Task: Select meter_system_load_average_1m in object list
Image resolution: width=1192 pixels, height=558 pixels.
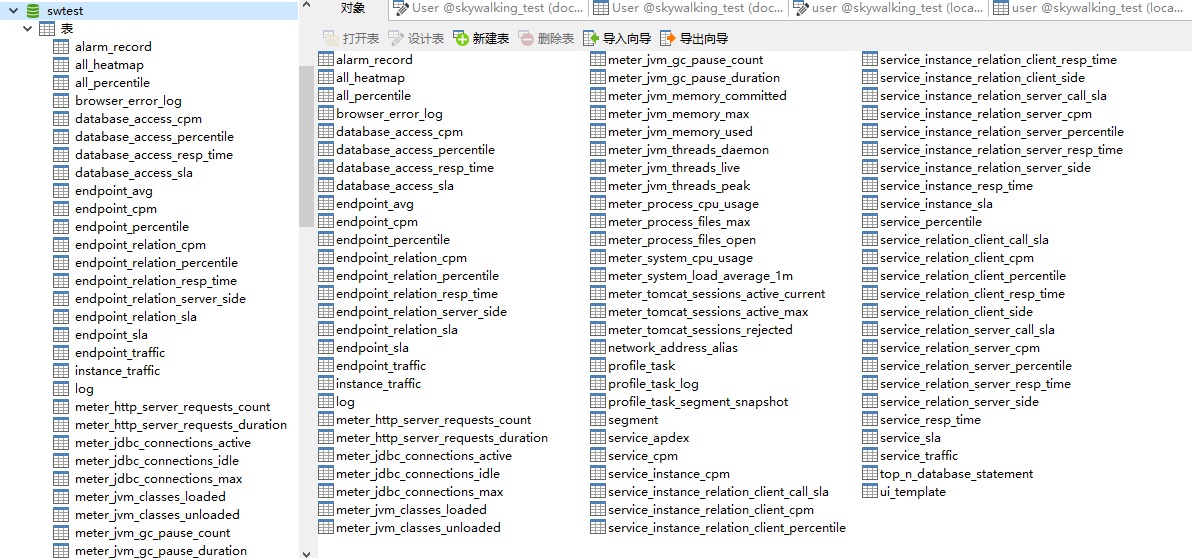Action: coord(700,276)
